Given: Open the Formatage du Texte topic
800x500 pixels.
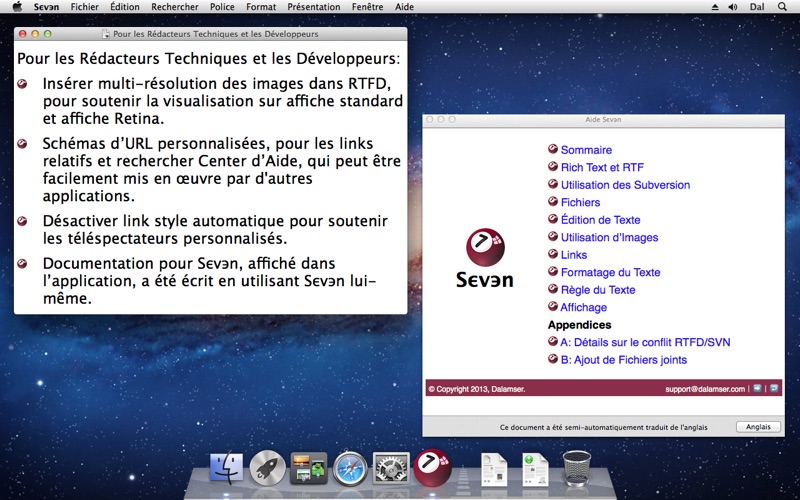Looking at the screenshot, I should 610,272.
